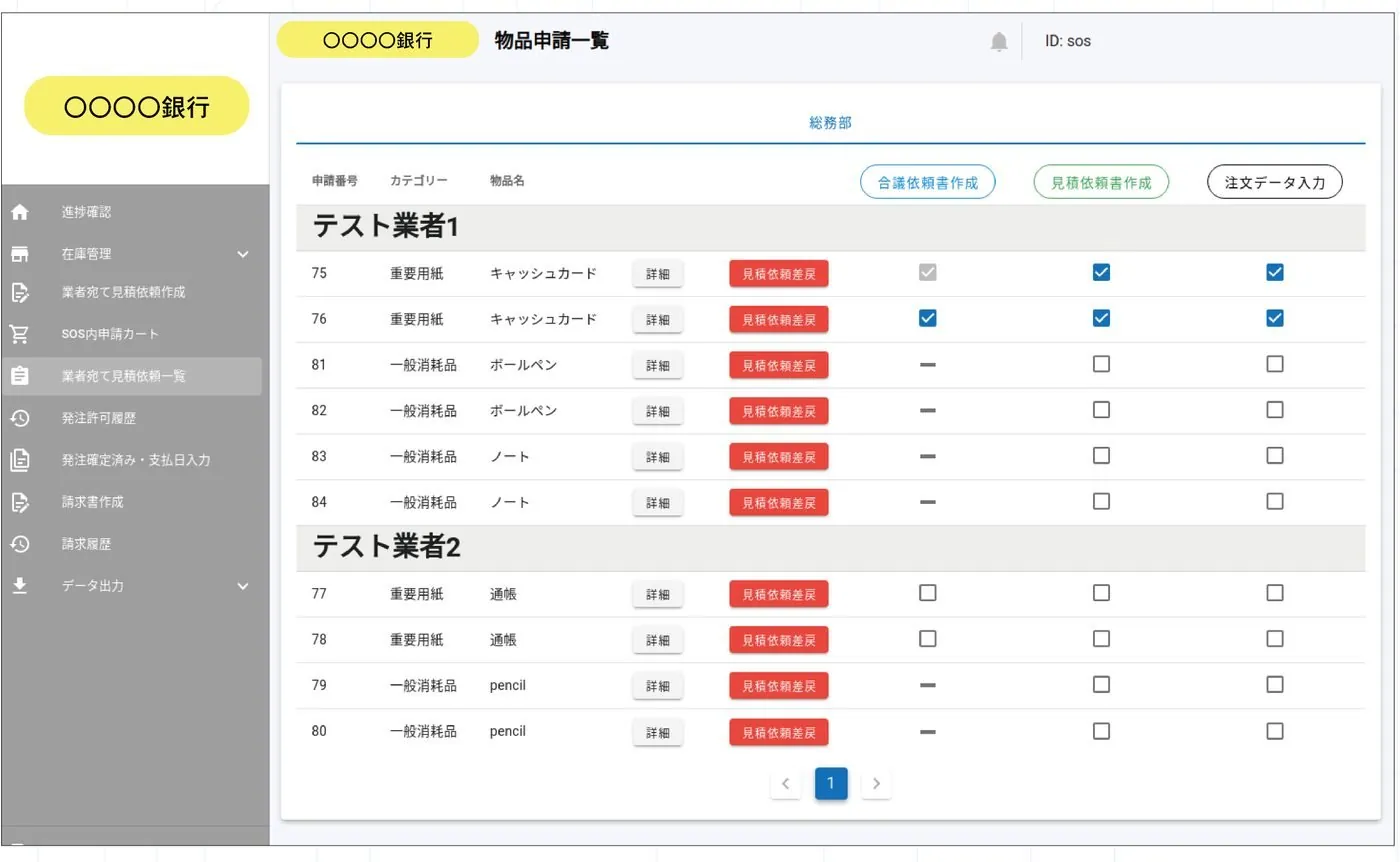This screenshot has width=1400, height=862.
Task: Click the ○○○○銀行 logo in the header
Action: point(378,40)
